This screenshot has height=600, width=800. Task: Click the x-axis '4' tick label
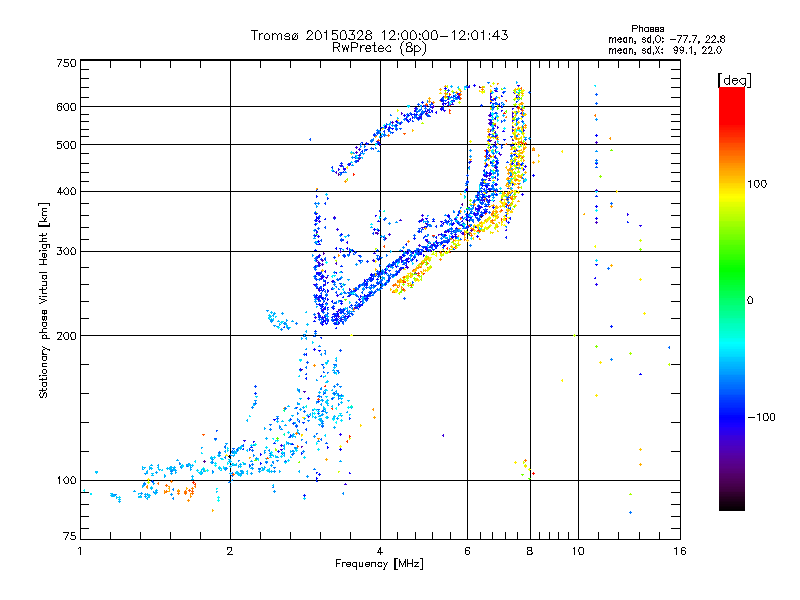[380, 551]
